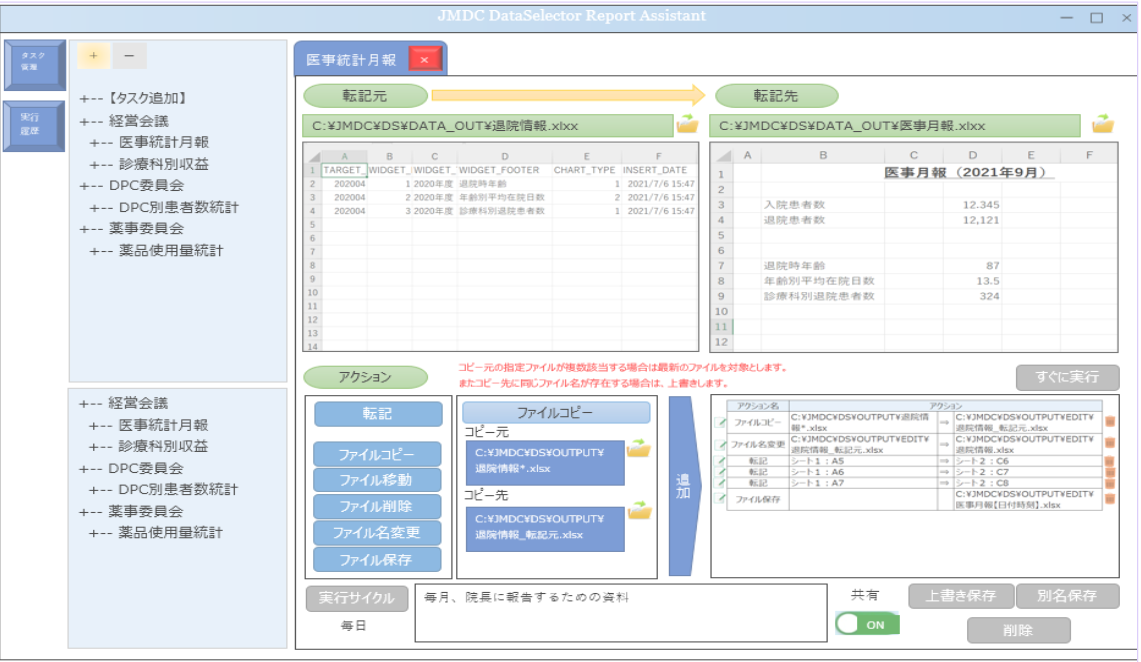Expand 経営会議 in the upper task tree
This screenshot has width=1141, height=662.
(x=124, y=121)
